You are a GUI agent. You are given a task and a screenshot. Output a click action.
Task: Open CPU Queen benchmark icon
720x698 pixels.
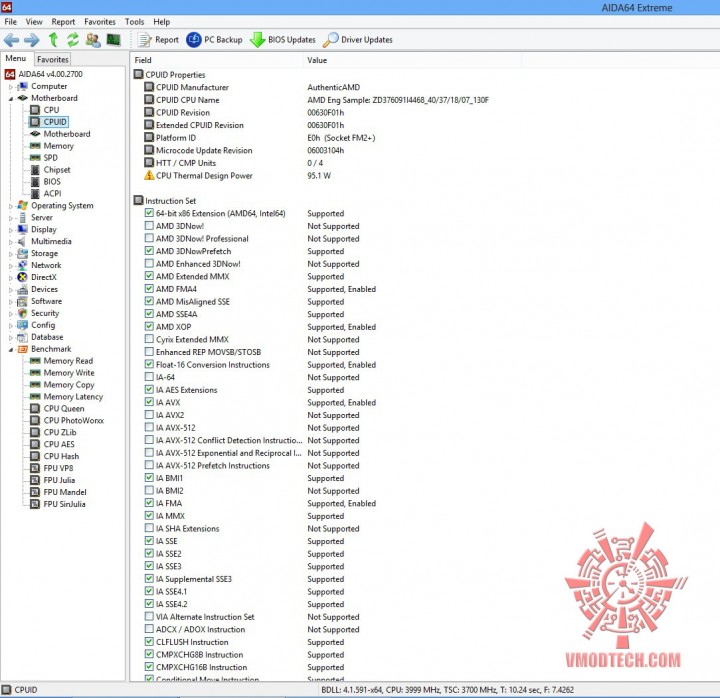click(x=35, y=408)
